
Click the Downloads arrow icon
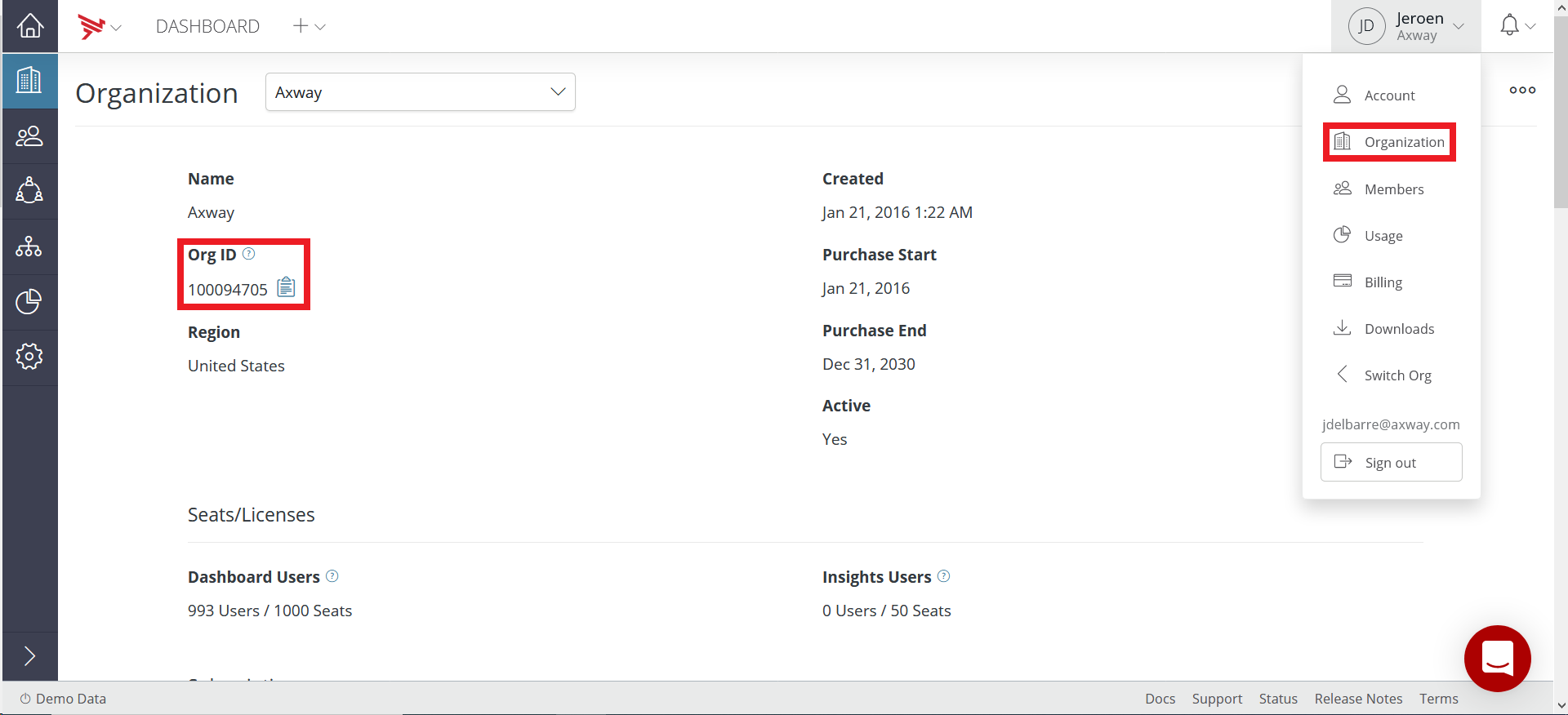coord(1342,328)
